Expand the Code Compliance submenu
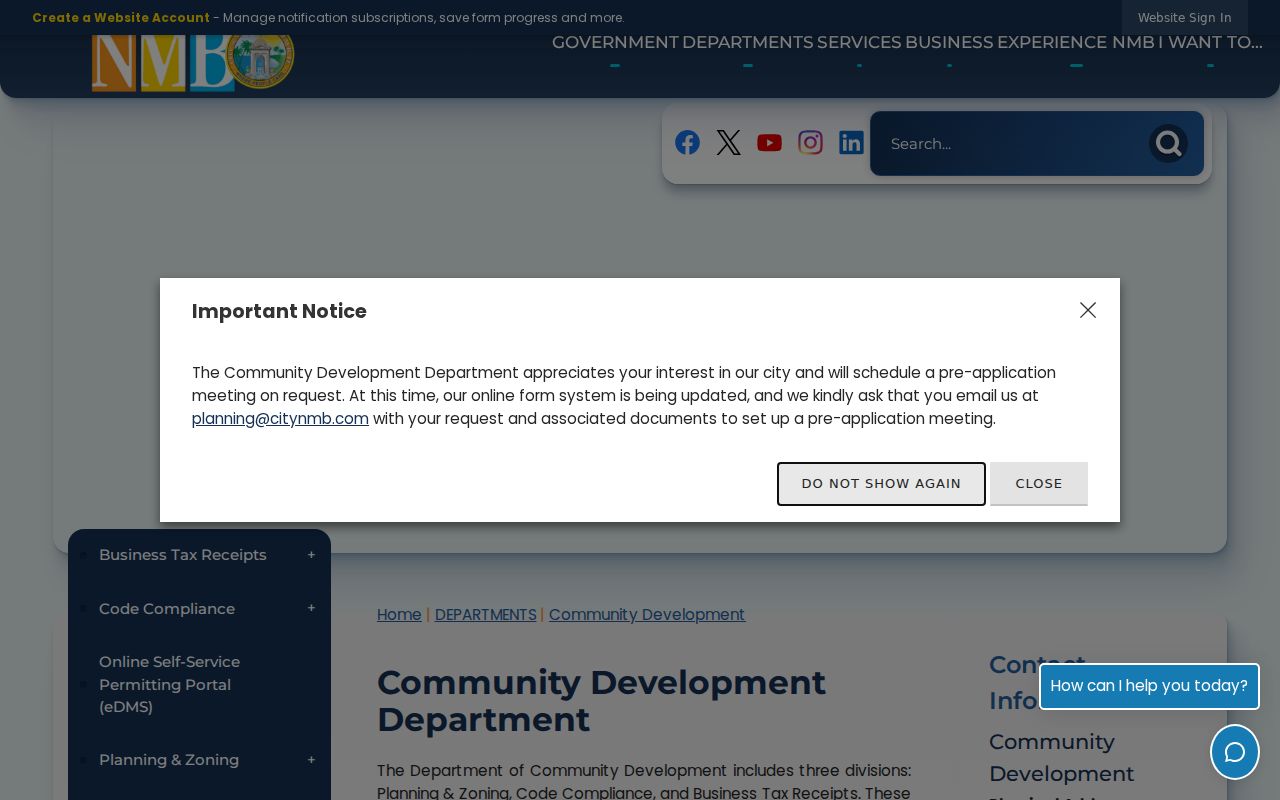 pyautogui.click(x=311, y=609)
